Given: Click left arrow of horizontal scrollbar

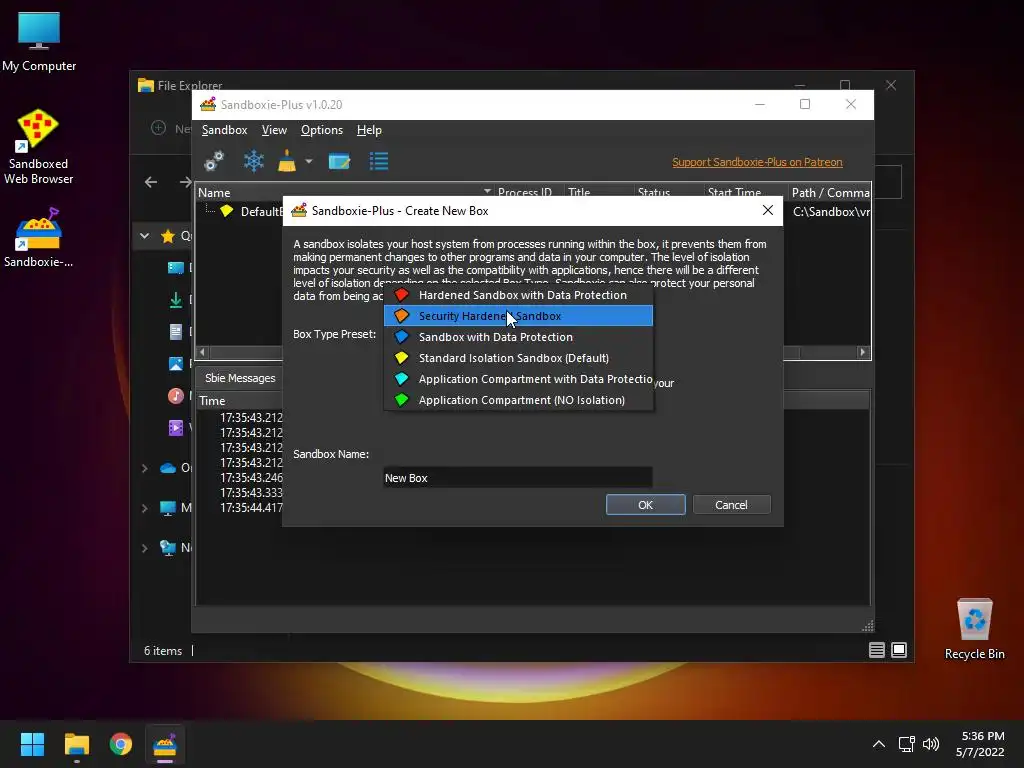Looking at the screenshot, I should pos(202,352).
